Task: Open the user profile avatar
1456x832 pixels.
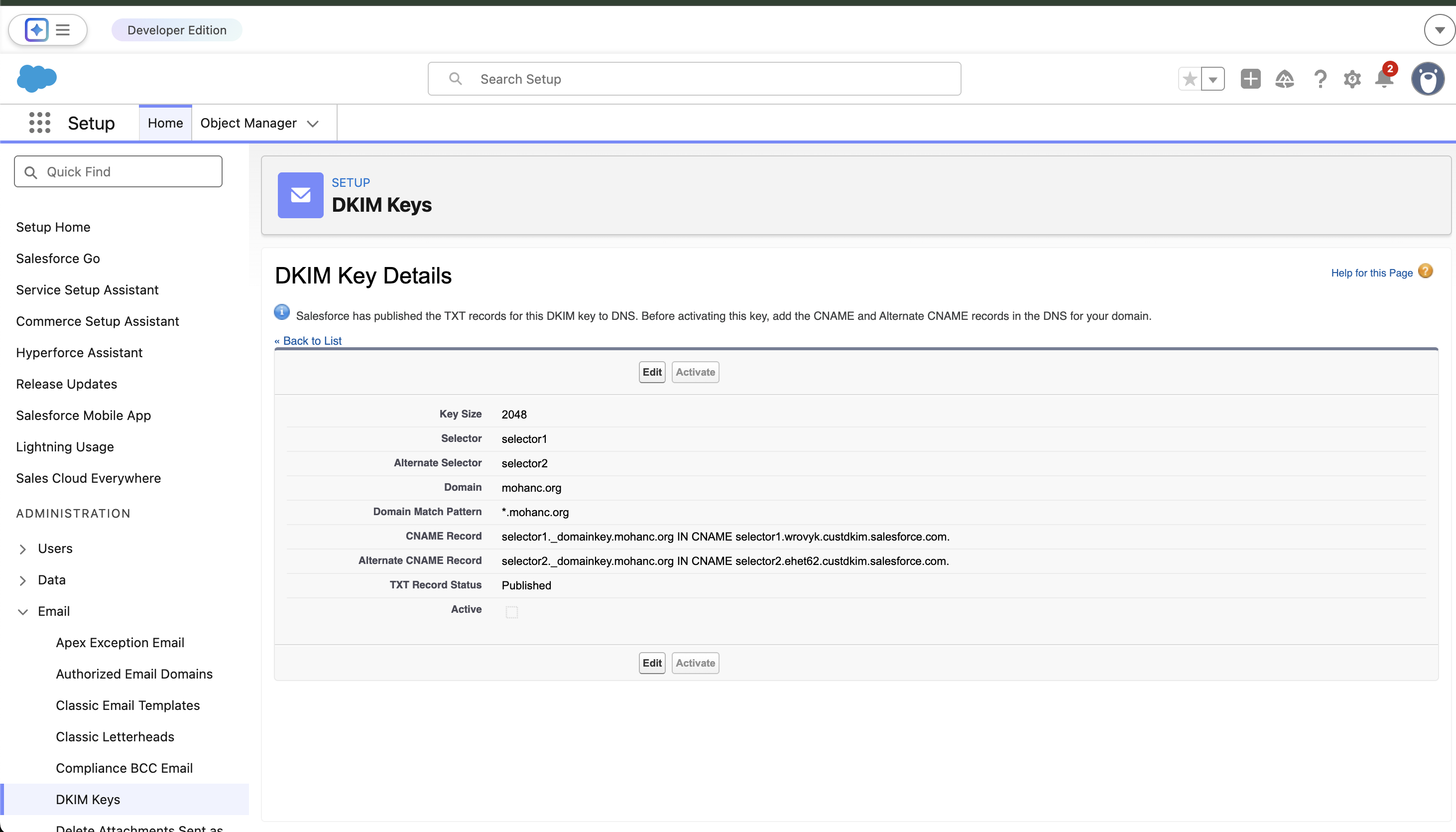Action: pos(1428,78)
